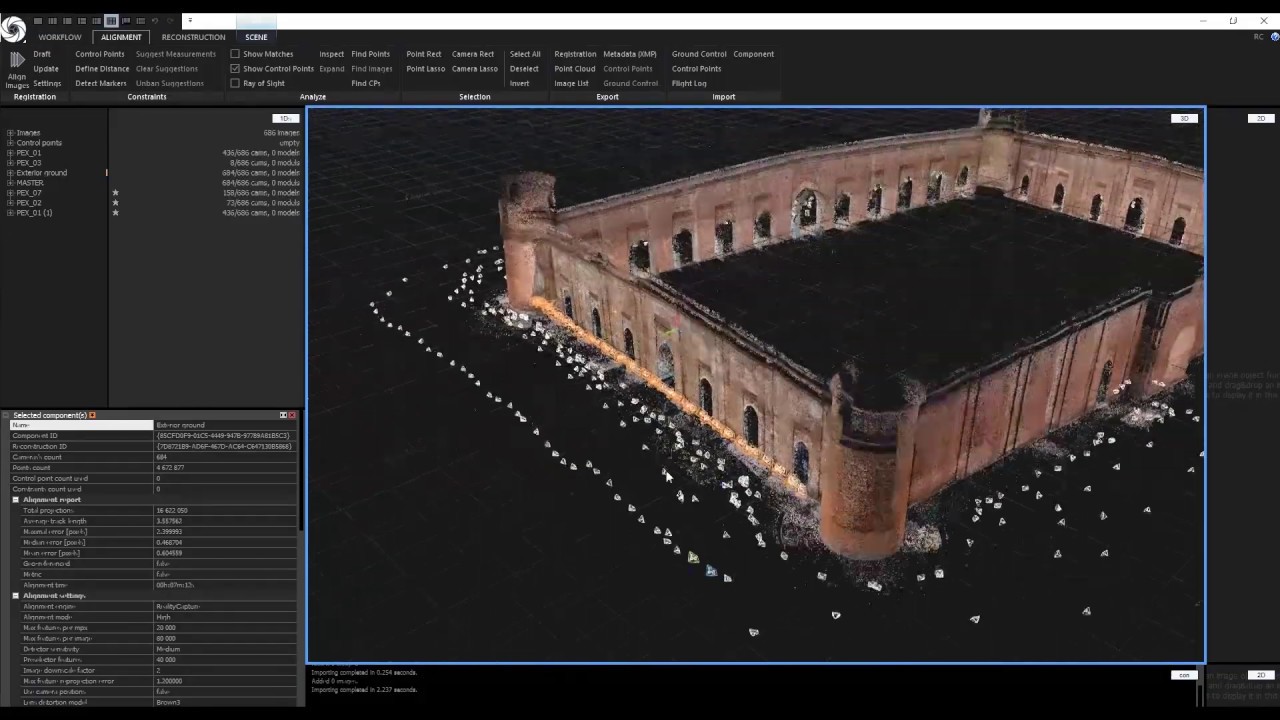1280x720 pixels.
Task: Collapse the Alignment report section
Action: coord(16,499)
